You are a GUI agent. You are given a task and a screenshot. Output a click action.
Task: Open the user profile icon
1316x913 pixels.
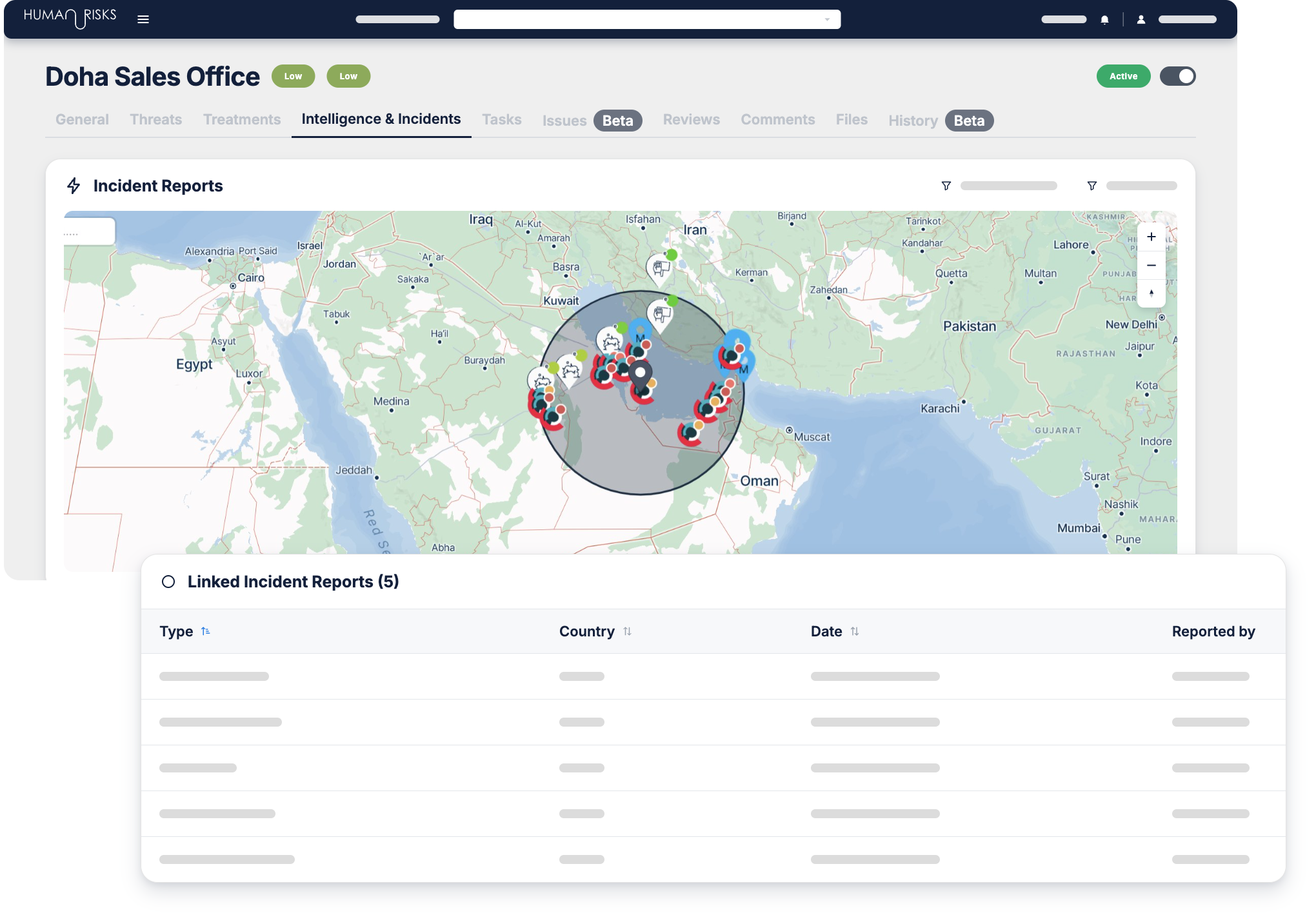click(x=1141, y=20)
